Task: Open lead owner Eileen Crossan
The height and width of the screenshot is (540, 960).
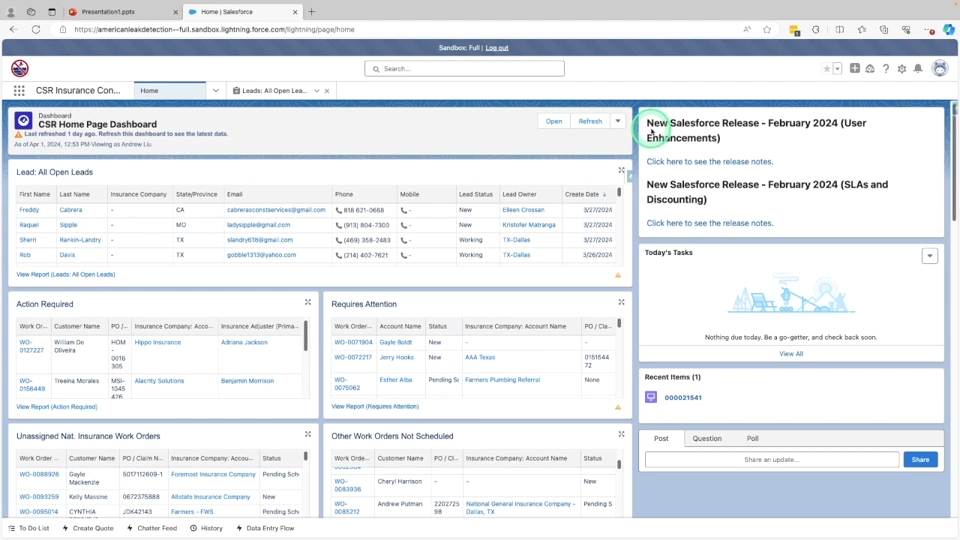Action: [x=523, y=209]
